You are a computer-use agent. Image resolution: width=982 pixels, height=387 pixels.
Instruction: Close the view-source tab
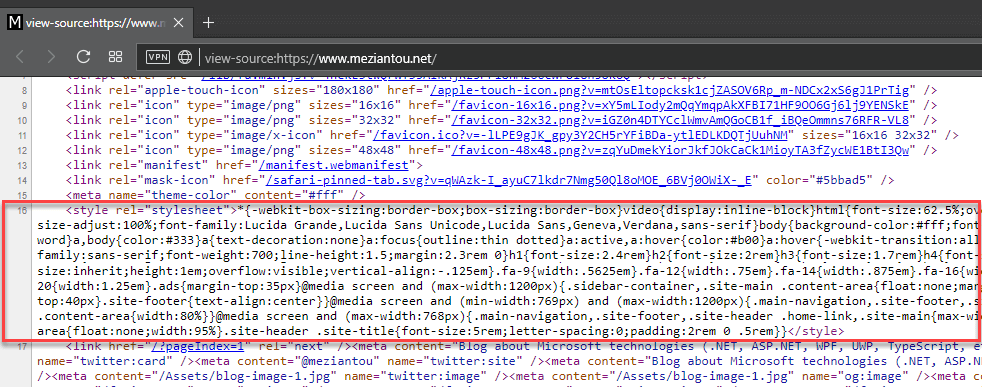178,23
